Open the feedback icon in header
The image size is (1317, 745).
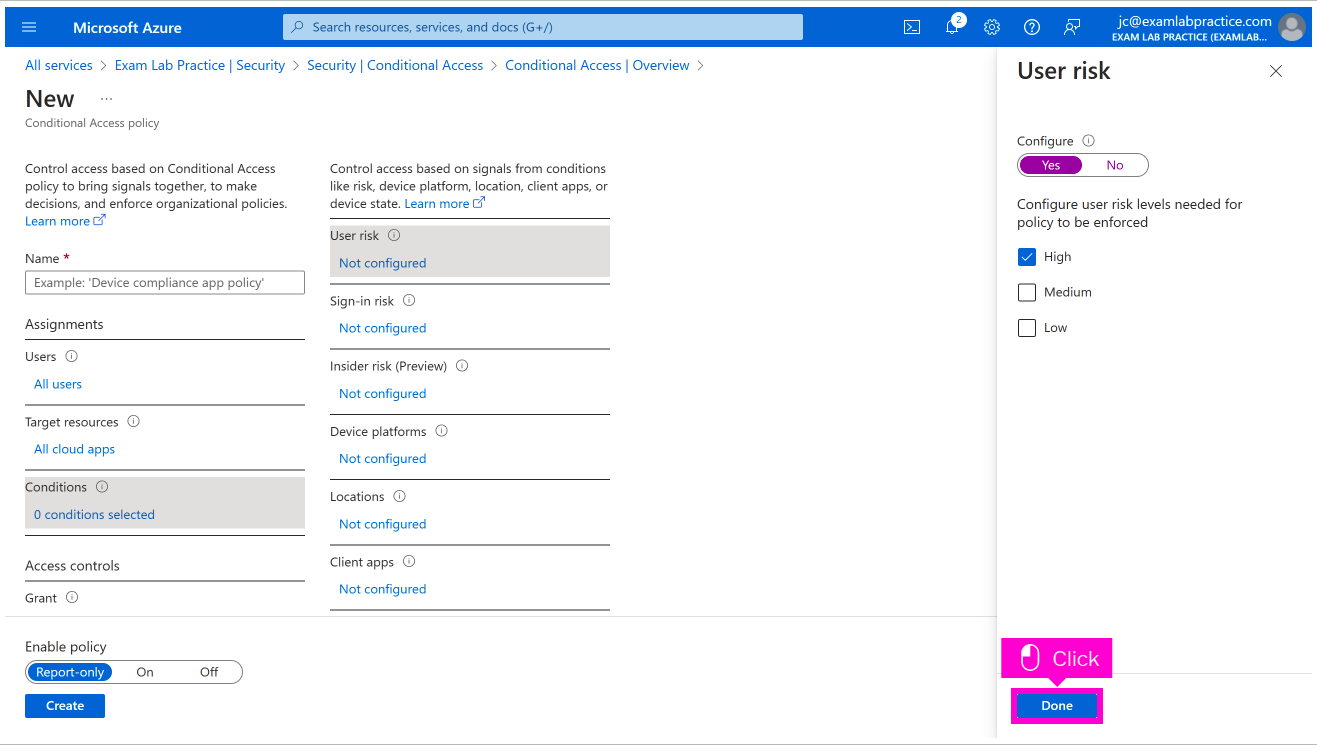point(1072,27)
